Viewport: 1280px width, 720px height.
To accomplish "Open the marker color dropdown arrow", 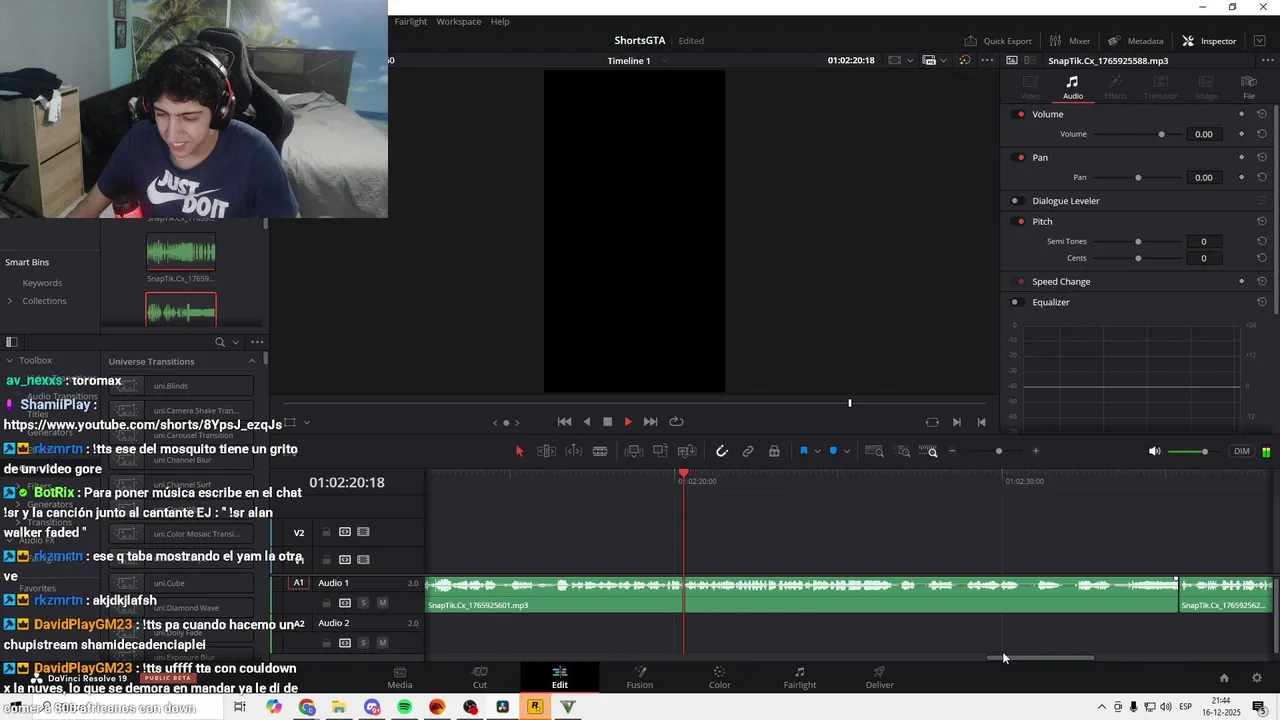I will pos(847,452).
